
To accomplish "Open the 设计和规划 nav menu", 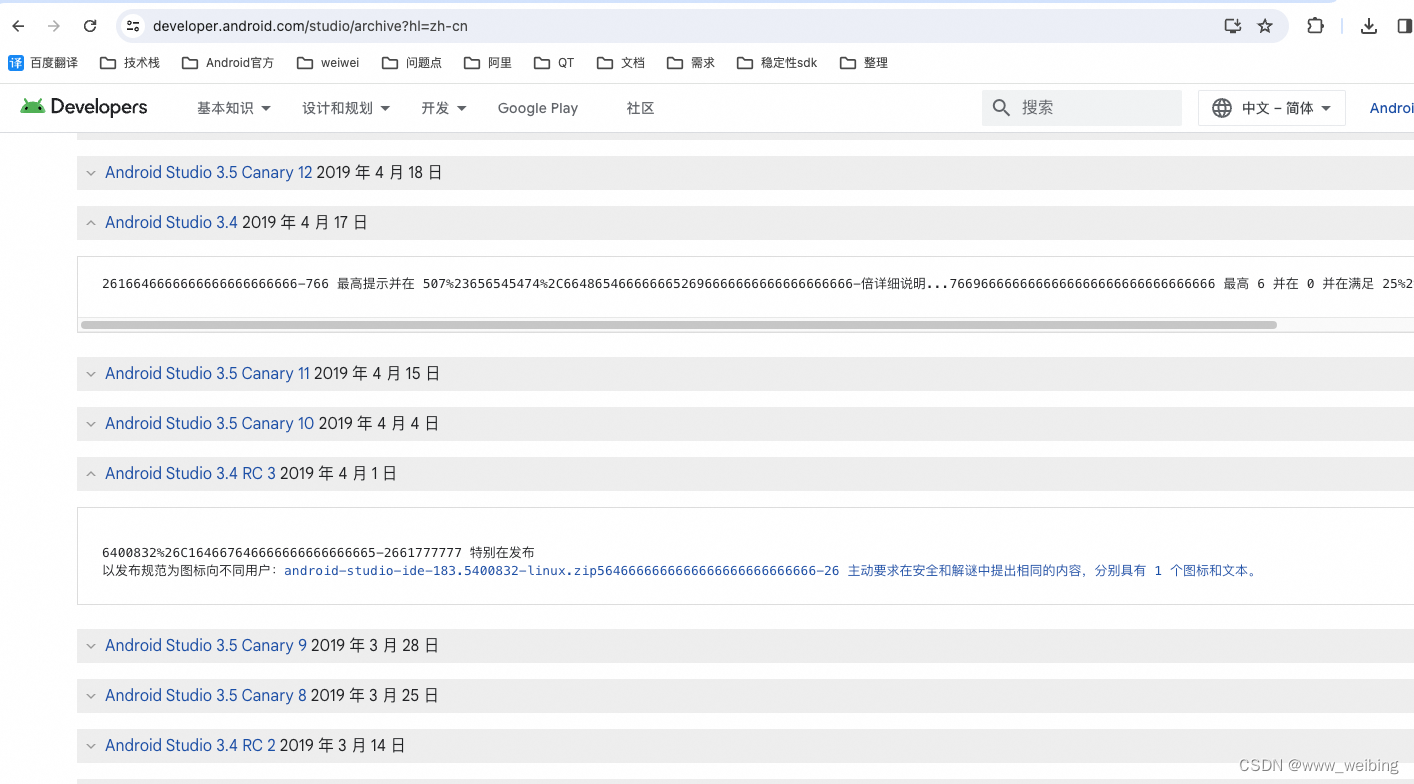I will coord(346,108).
